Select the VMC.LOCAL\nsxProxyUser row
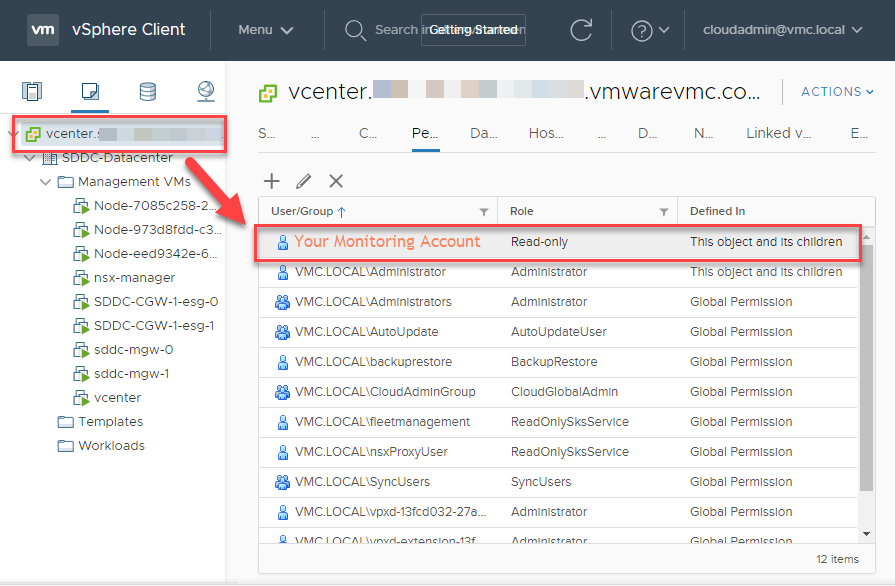The width and height of the screenshot is (895, 586). 558,452
